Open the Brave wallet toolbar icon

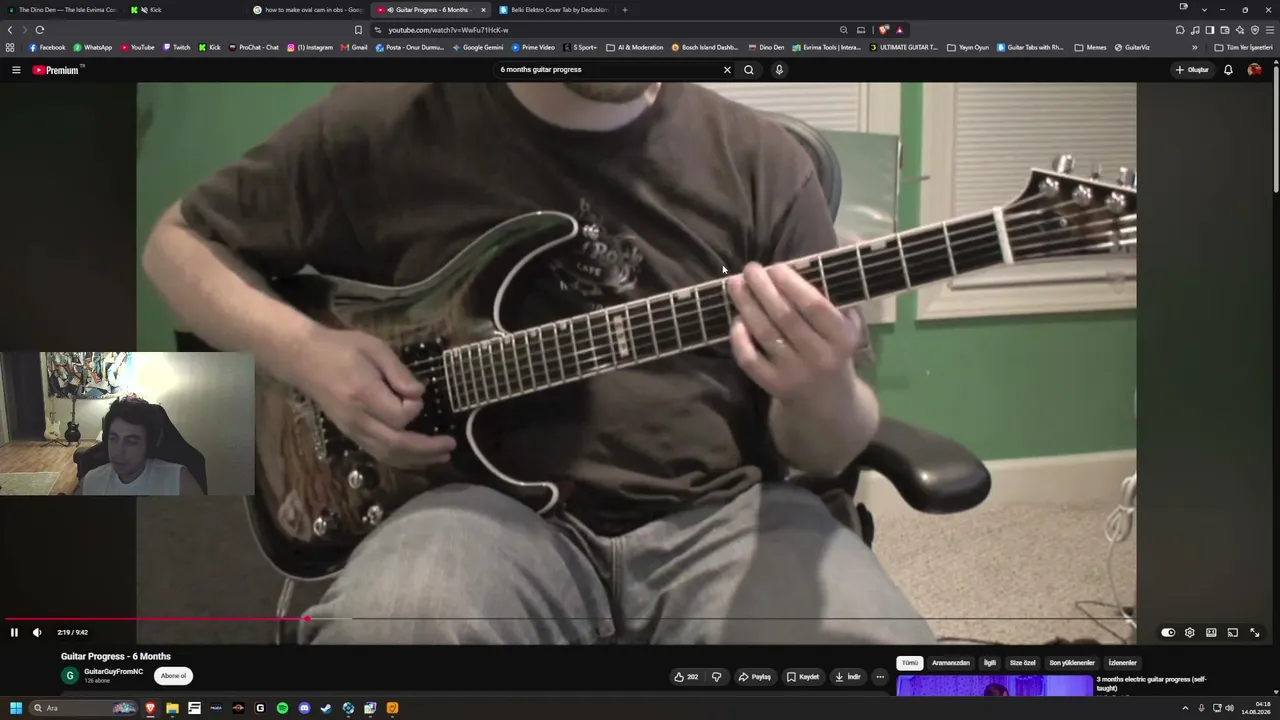click(x=1225, y=30)
